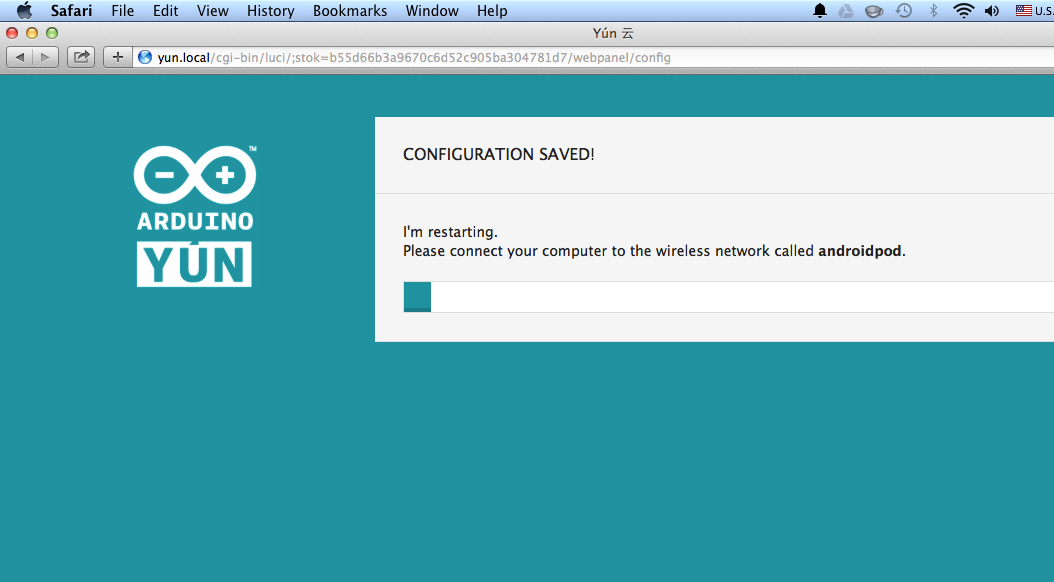Click the Safari forward arrow button
This screenshot has width=1054, height=582.
click(x=45, y=57)
